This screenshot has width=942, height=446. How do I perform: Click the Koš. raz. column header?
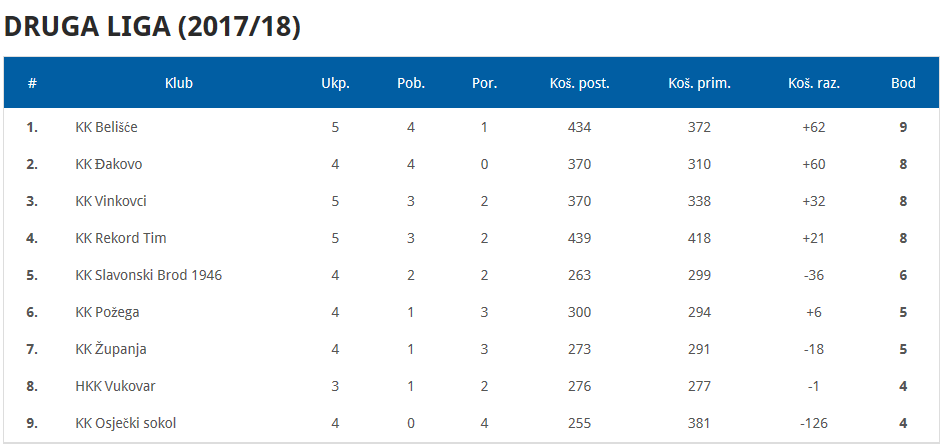(813, 84)
